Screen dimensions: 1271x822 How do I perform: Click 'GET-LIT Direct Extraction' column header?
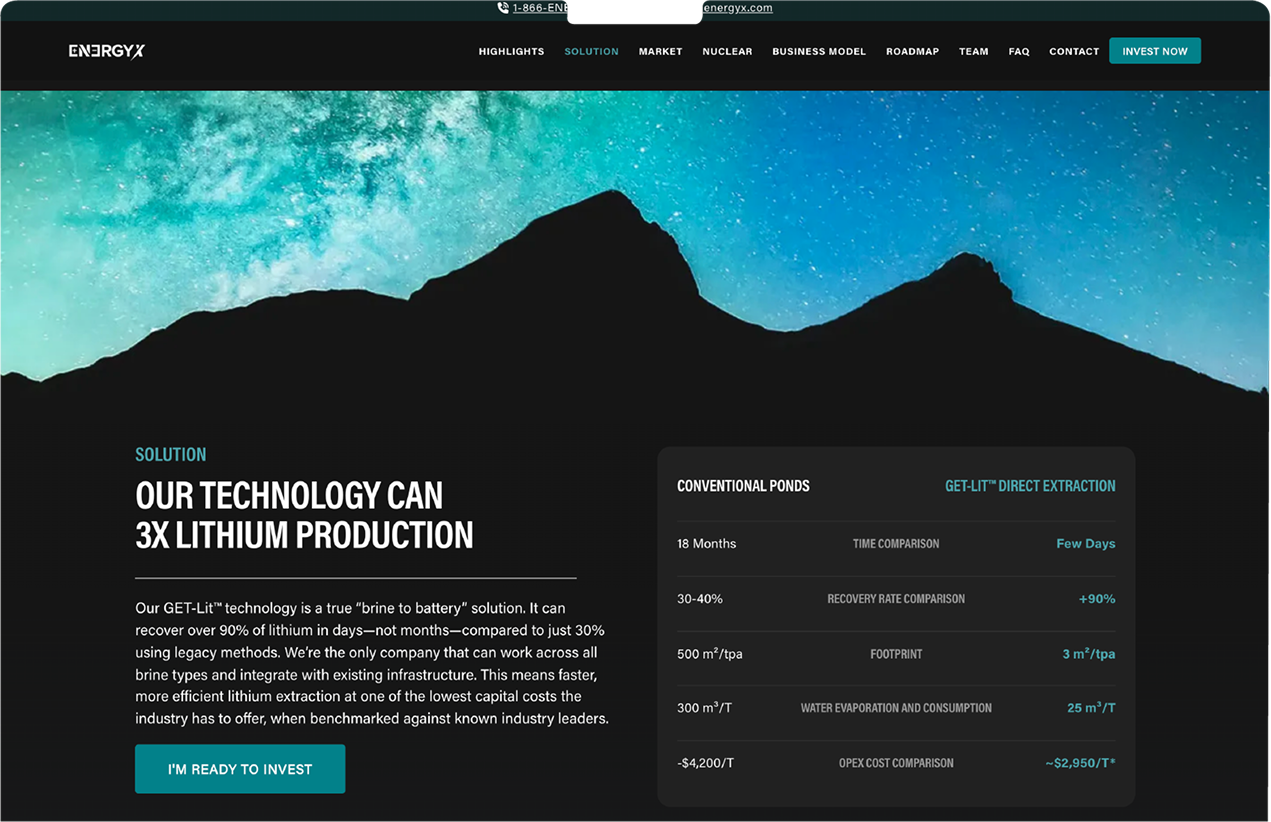1030,486
